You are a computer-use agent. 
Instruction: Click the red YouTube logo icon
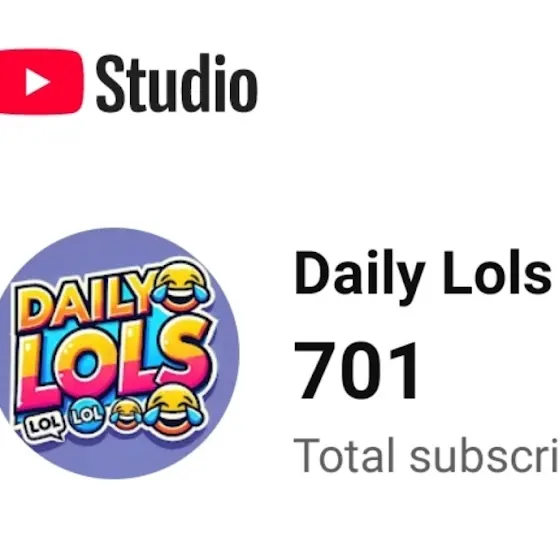coord(41,82)
